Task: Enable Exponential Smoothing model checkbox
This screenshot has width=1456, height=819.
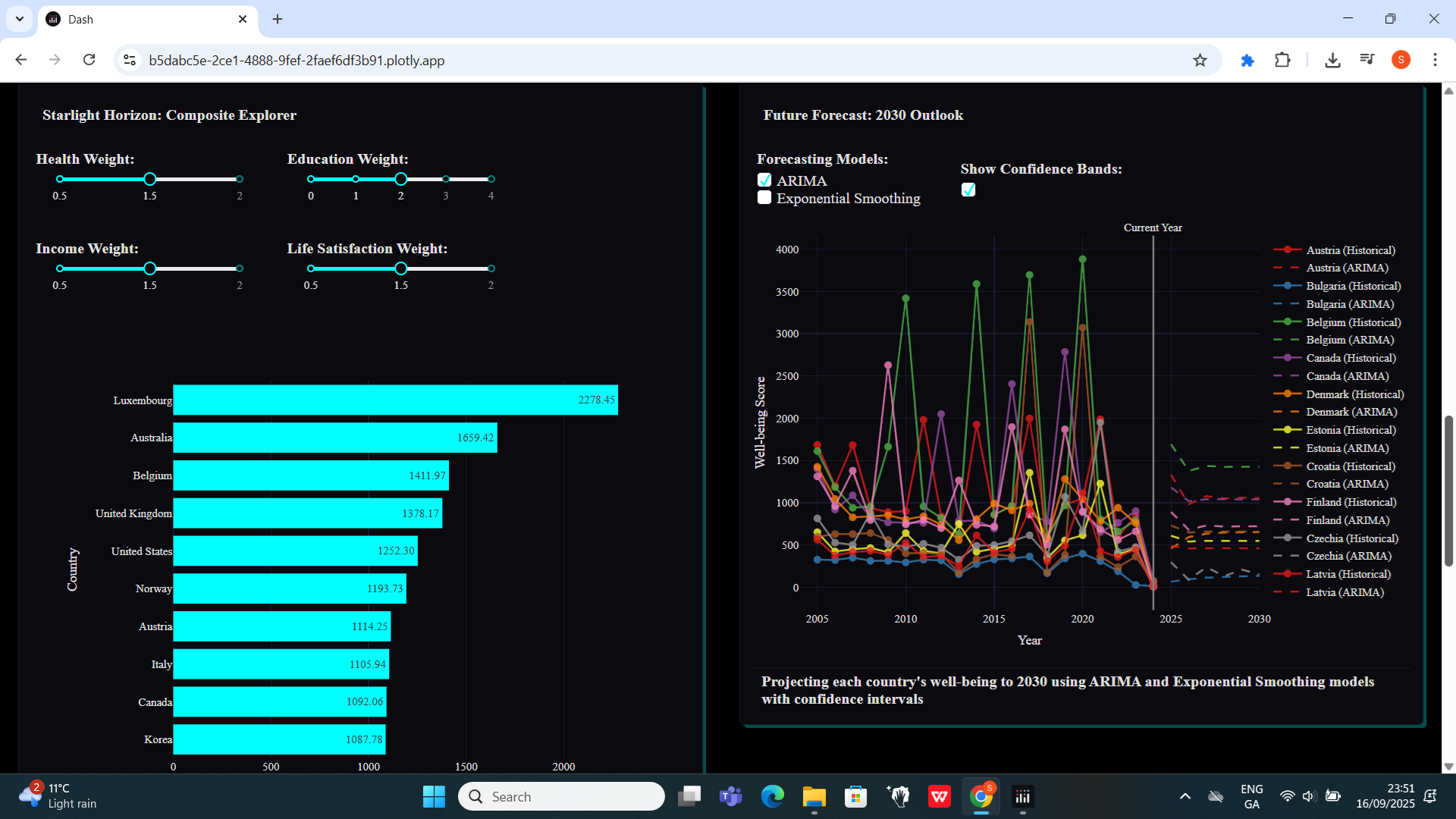Action: [x=764, y=198]
